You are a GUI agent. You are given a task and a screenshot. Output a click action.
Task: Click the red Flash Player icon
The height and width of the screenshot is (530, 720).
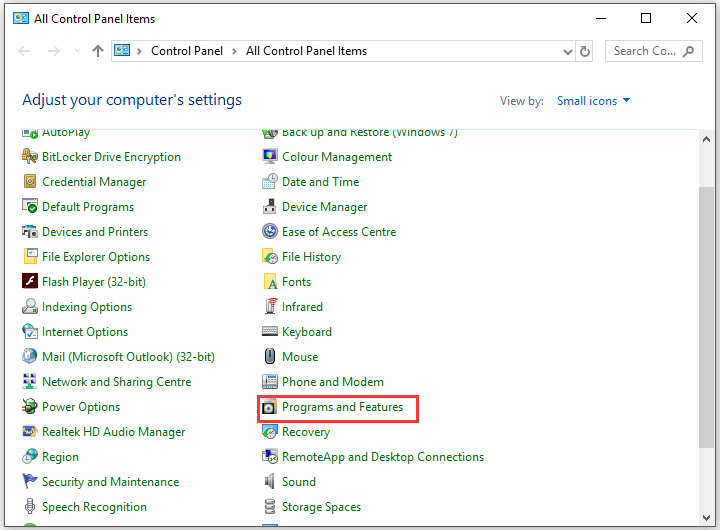(x=30, y=281)
